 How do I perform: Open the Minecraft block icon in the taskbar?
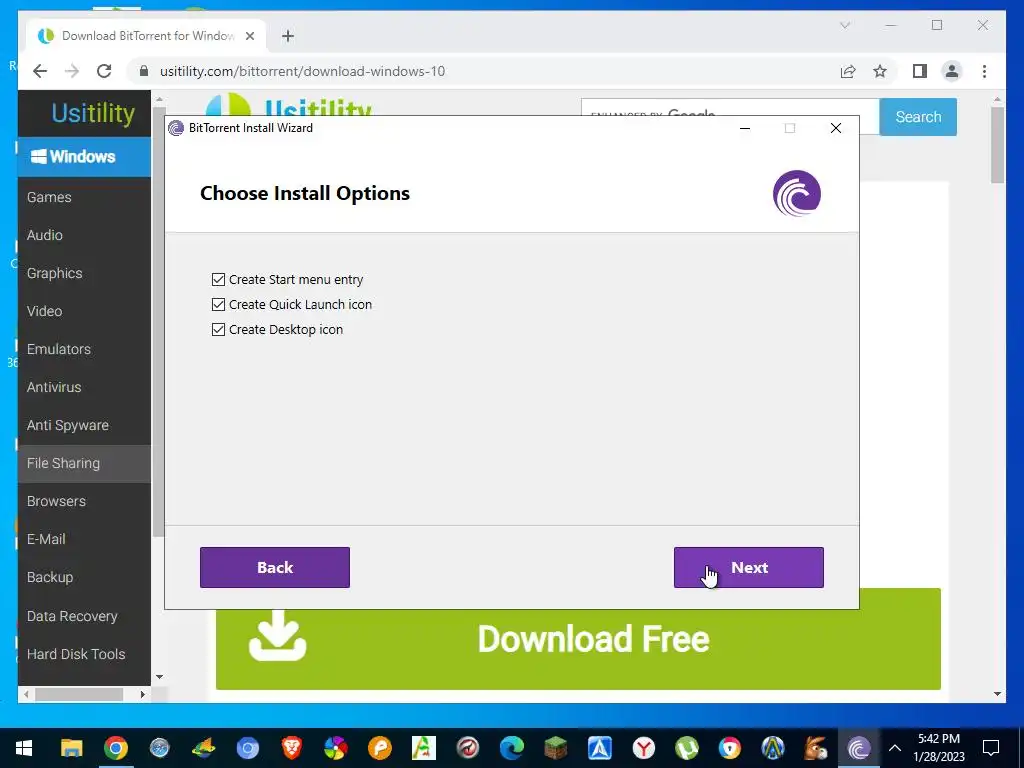[x=556, y=748]
